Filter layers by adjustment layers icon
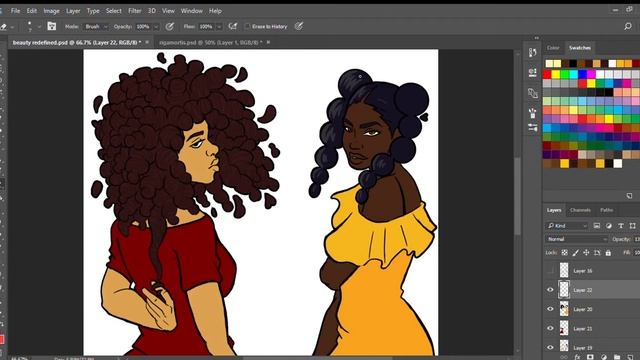 coord(609,226)
